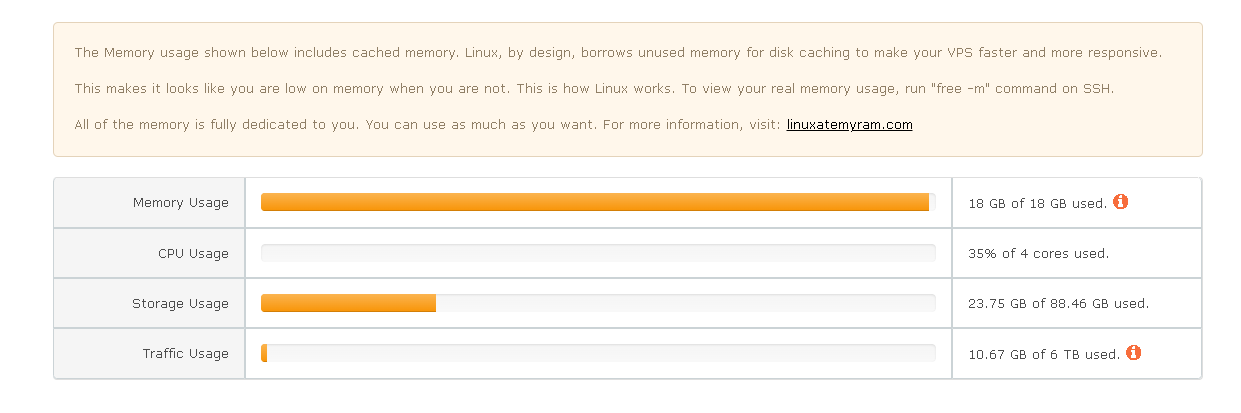Click the notice line mentioning "free -m" command
This screenshot has width=1241, height=413.
click(x=593, y=89)
